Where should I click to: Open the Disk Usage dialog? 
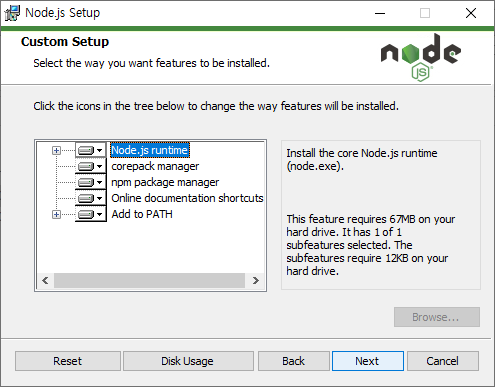(x=188, y=361)
